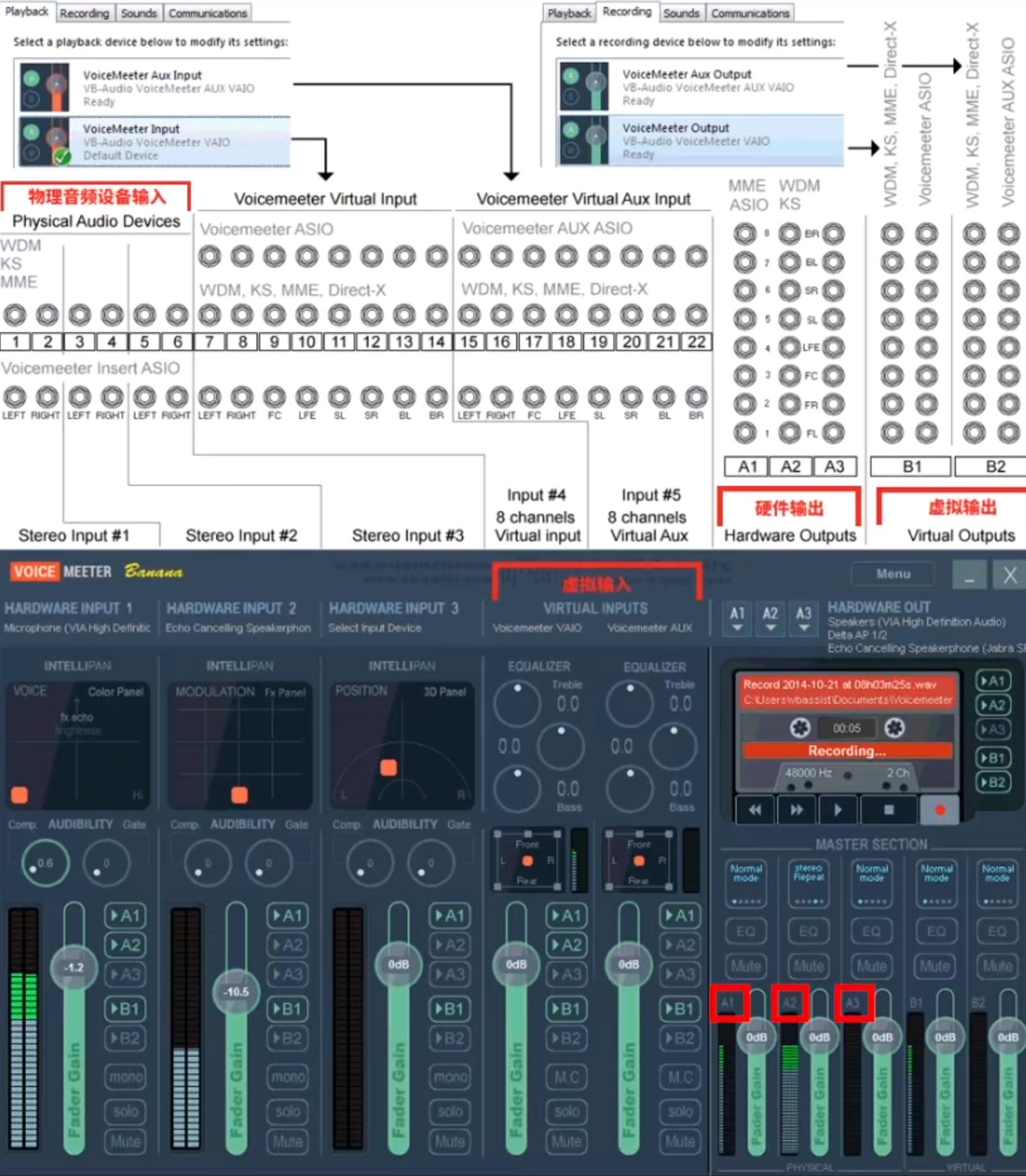Click the red record button on the cassette
The width and height of the screenshot is (1026, 1176).
click(940, 810)
